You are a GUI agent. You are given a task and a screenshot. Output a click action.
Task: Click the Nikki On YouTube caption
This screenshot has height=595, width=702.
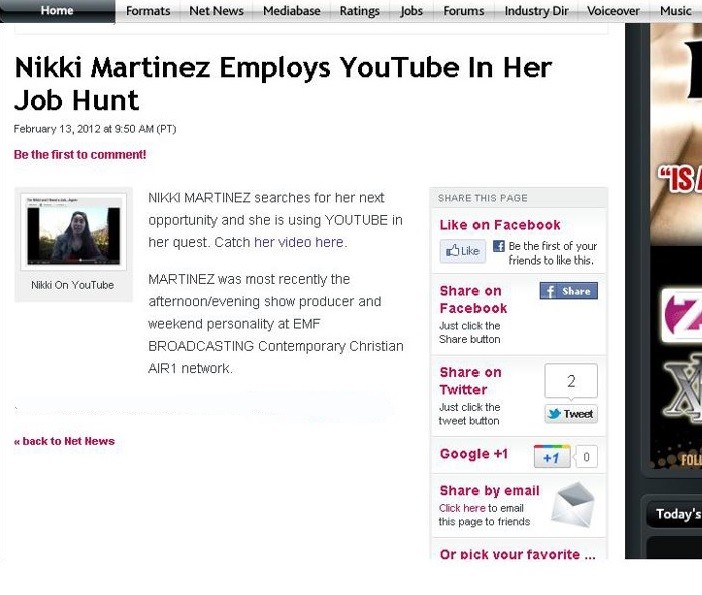click(x=73, y=285)
